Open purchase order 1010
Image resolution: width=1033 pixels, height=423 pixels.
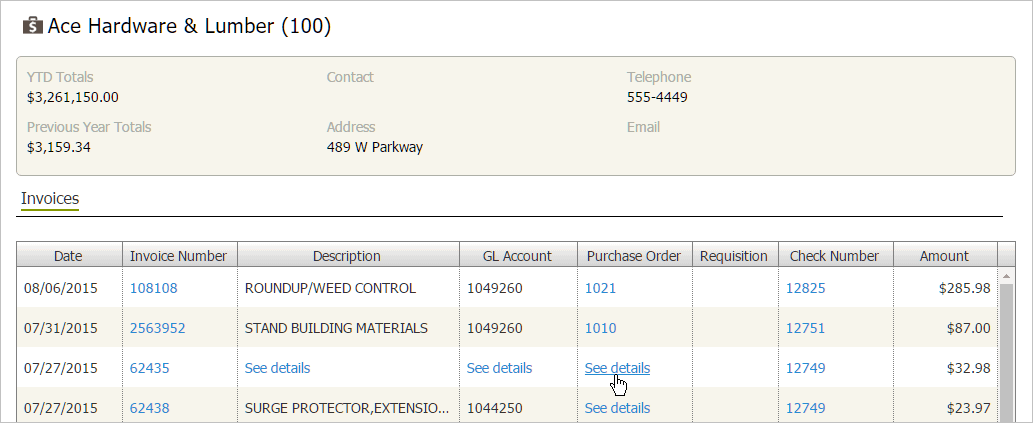coord(600,328)
